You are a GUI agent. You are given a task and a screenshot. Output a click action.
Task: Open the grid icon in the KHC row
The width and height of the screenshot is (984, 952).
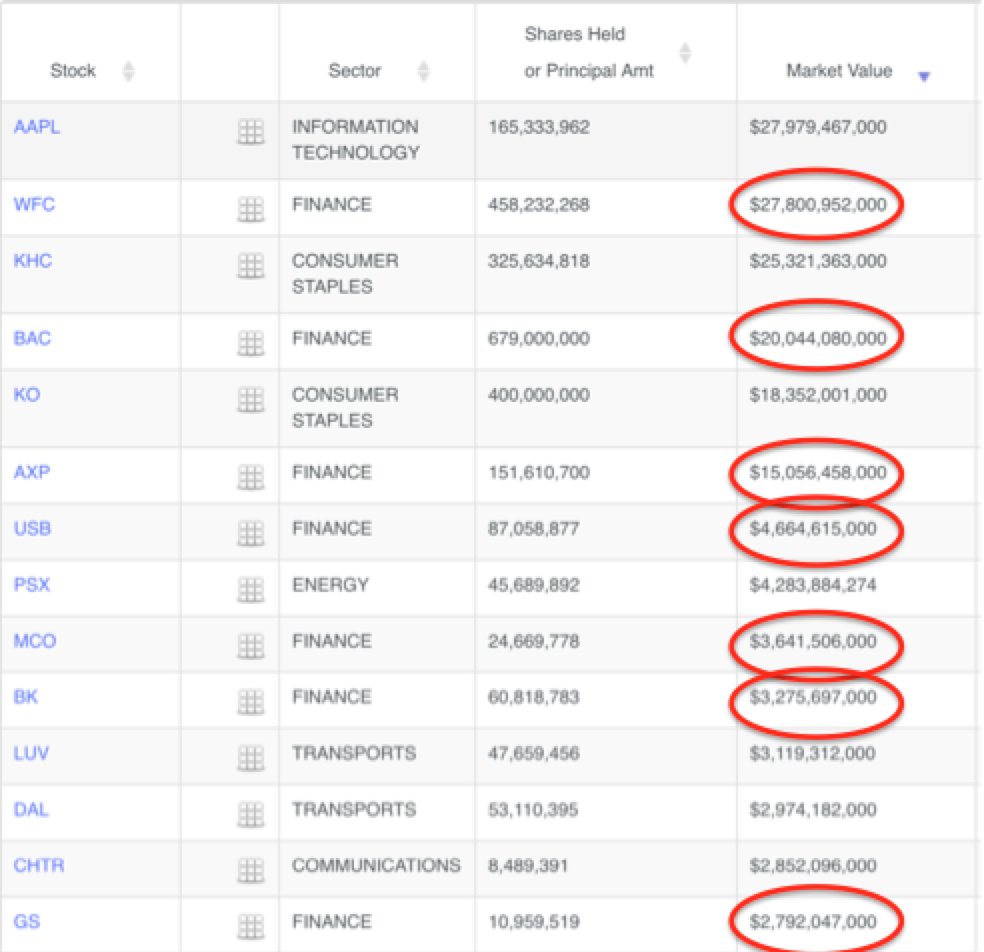(x=251, y=265)
